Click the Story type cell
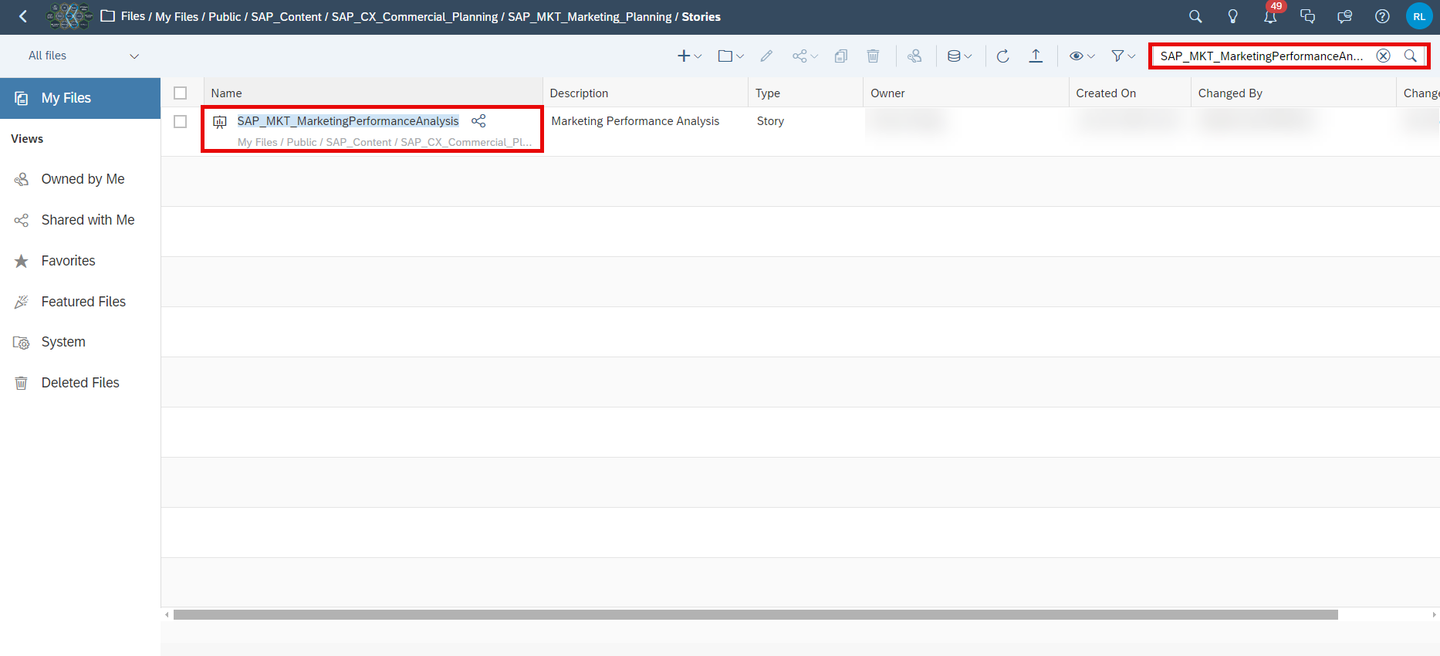1440x656 pixels. click(x=770, y=121)
